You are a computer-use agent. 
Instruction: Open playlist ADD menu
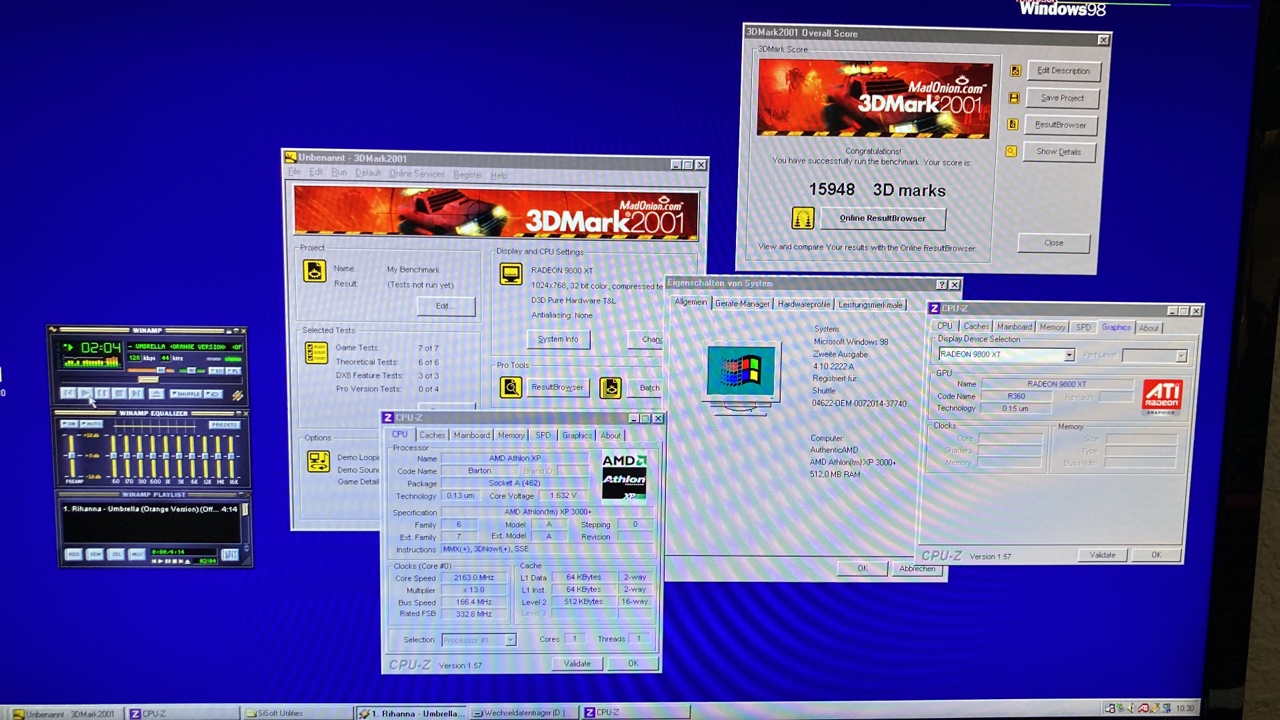point(74,554)
